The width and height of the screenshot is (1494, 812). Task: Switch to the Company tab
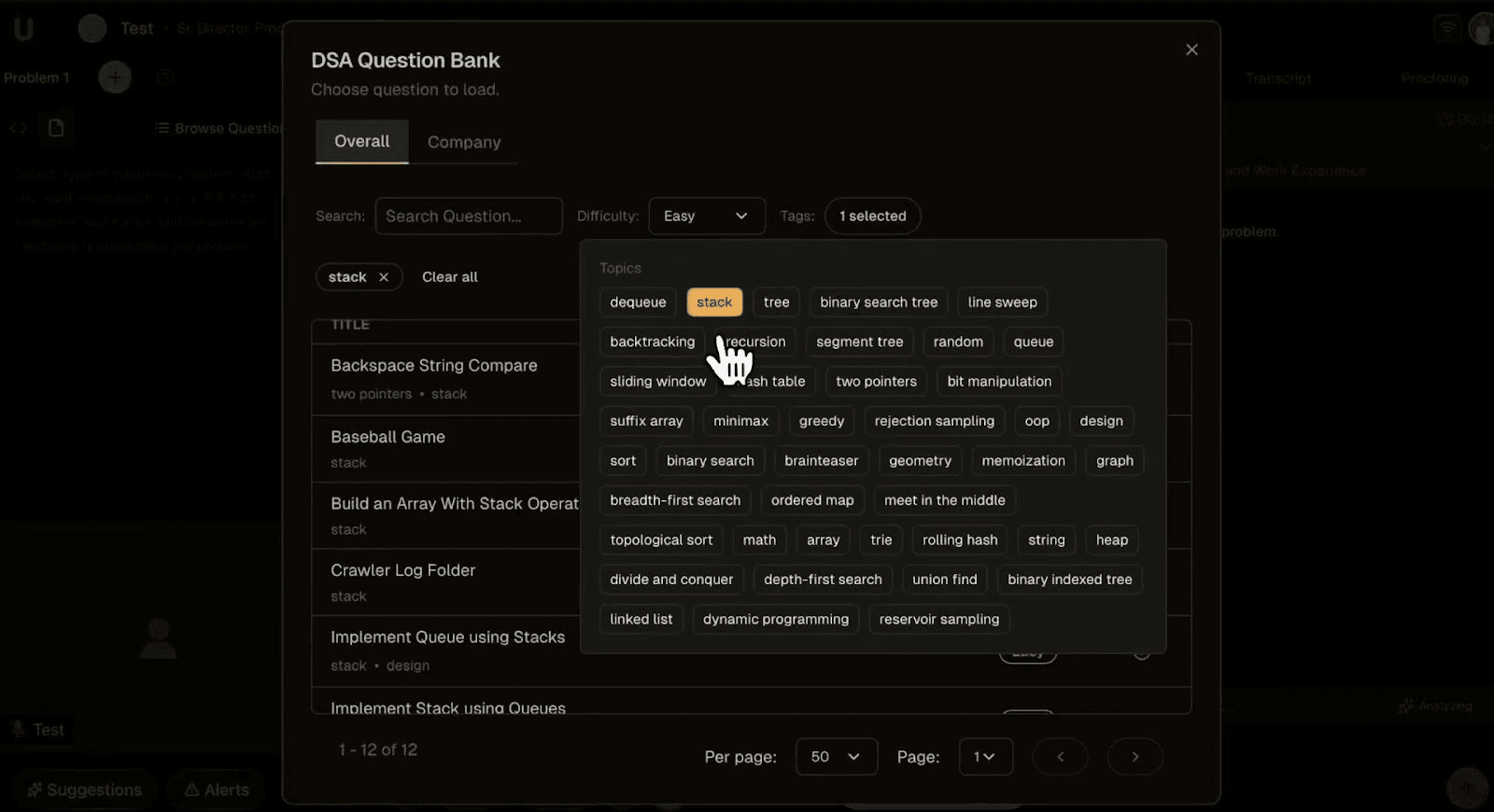click(464, 142)
